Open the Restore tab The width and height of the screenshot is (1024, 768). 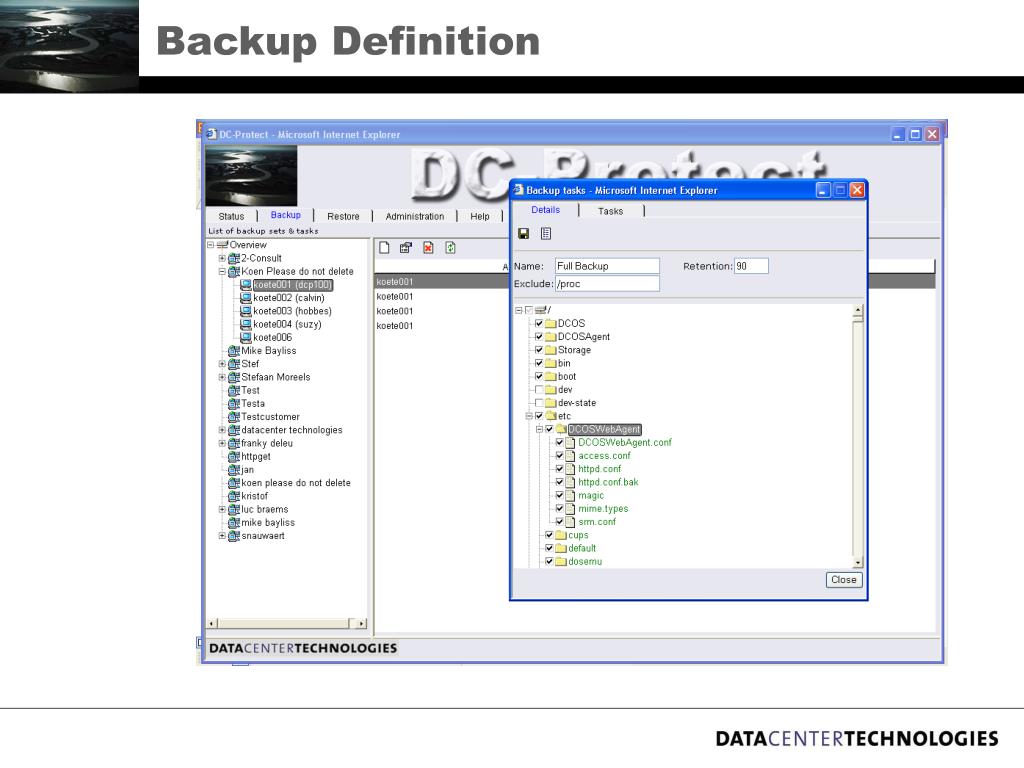343,216
